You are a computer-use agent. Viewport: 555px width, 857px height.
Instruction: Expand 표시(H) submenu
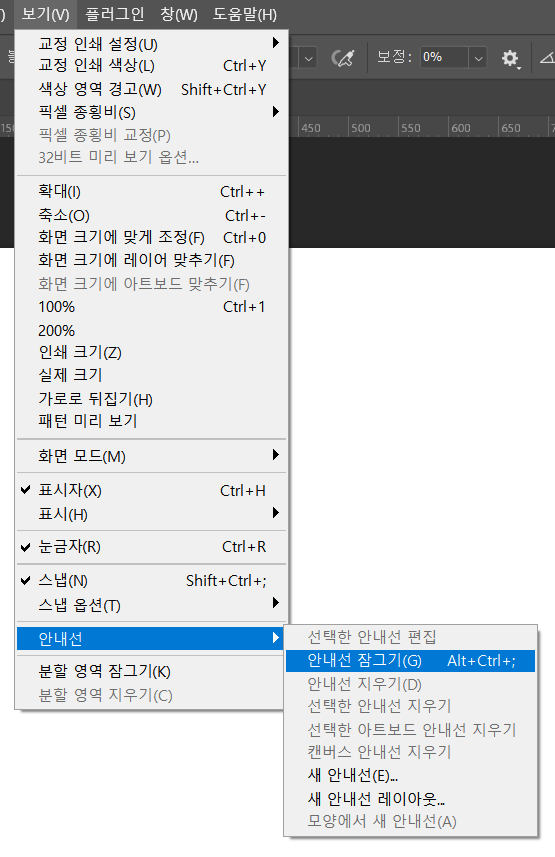point(152,514)
